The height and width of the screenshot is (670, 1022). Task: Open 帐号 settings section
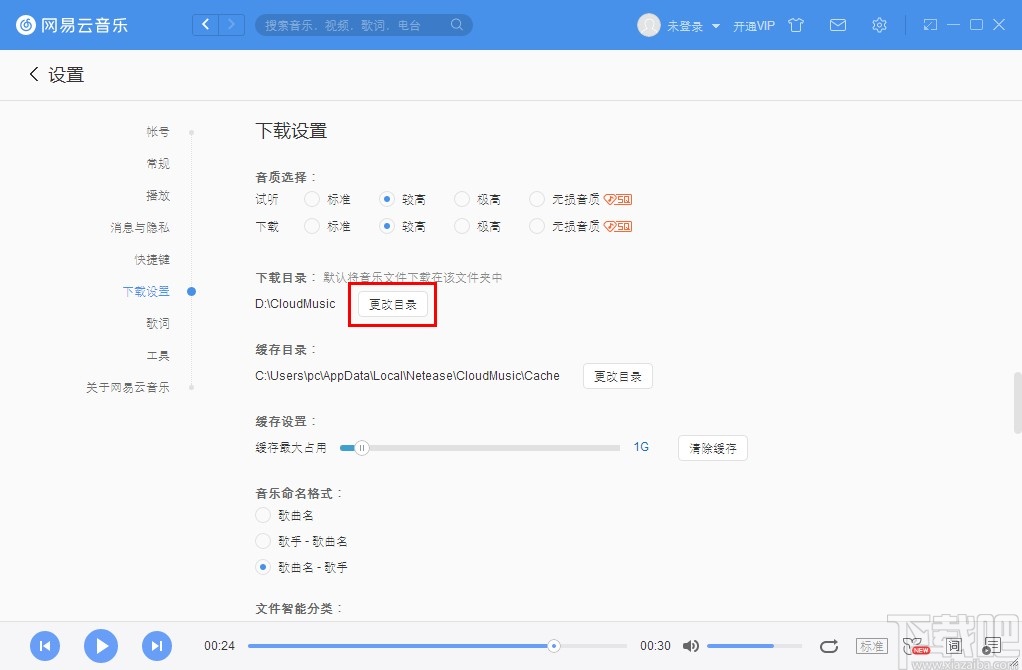click(158, 132)
